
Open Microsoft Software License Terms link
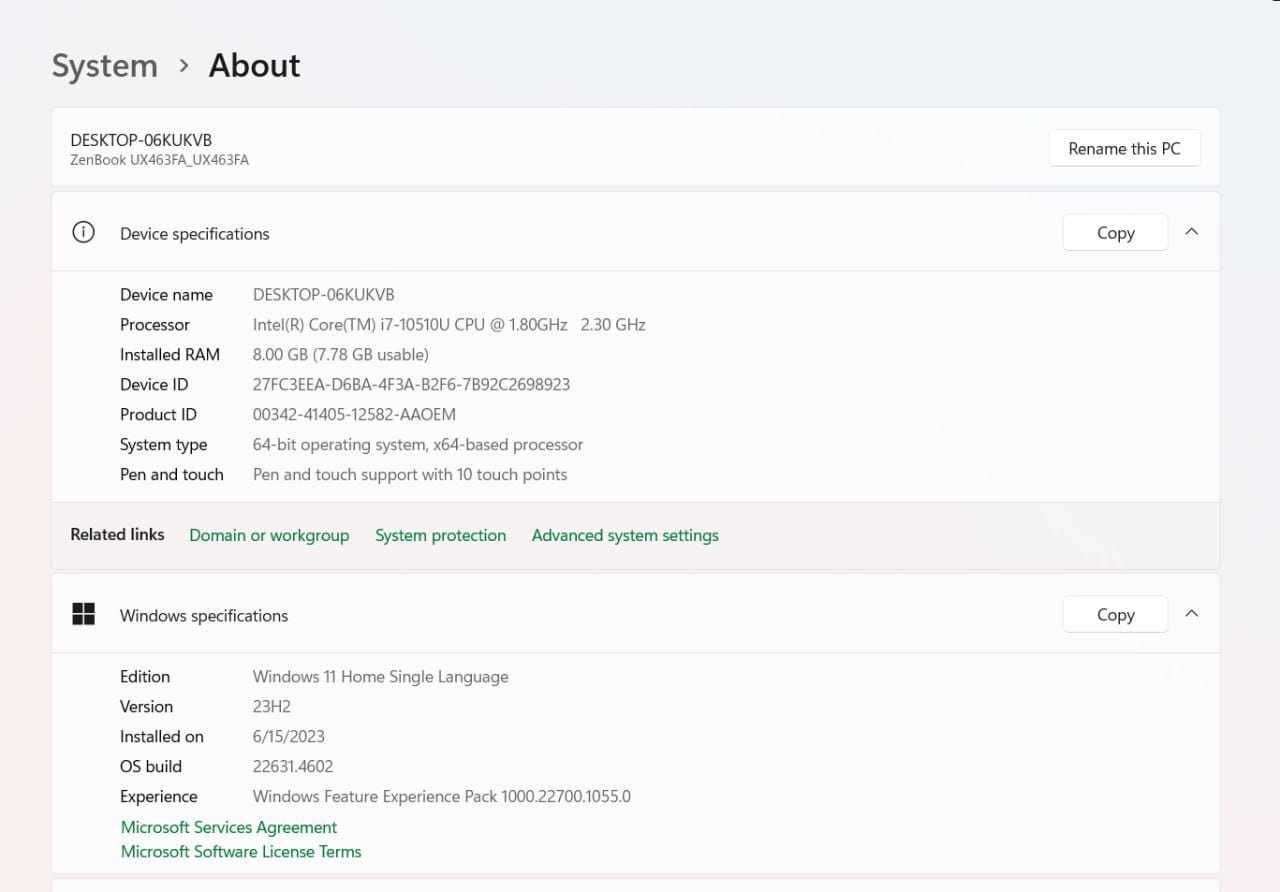(x=241, y=851)
